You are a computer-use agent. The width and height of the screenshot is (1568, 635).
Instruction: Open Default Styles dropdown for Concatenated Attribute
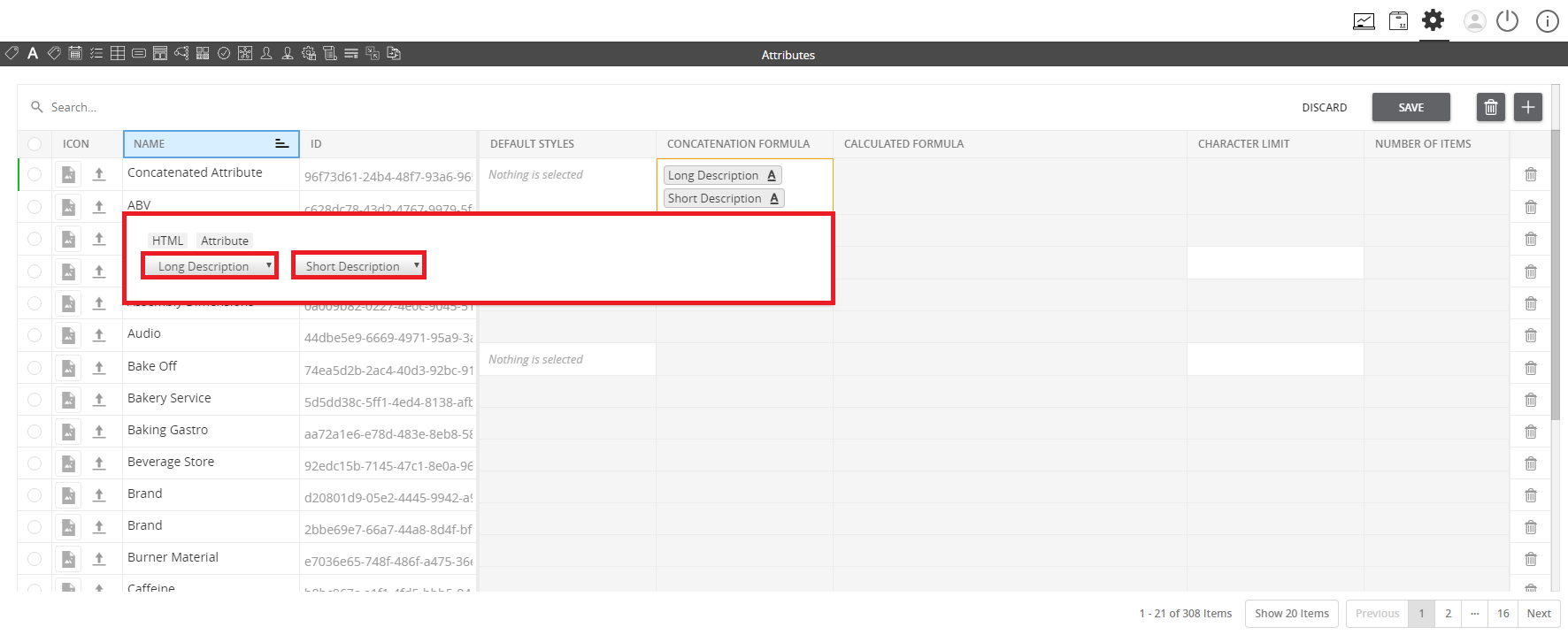point(567,174)
